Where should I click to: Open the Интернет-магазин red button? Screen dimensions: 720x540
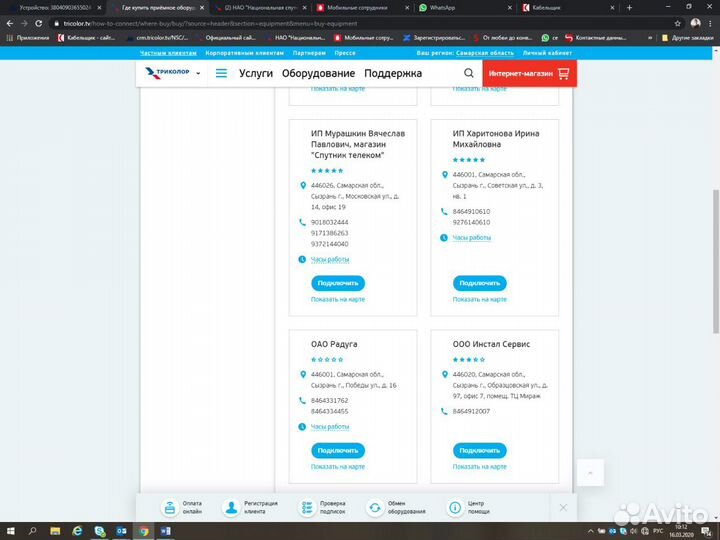(x=527, y=74)
